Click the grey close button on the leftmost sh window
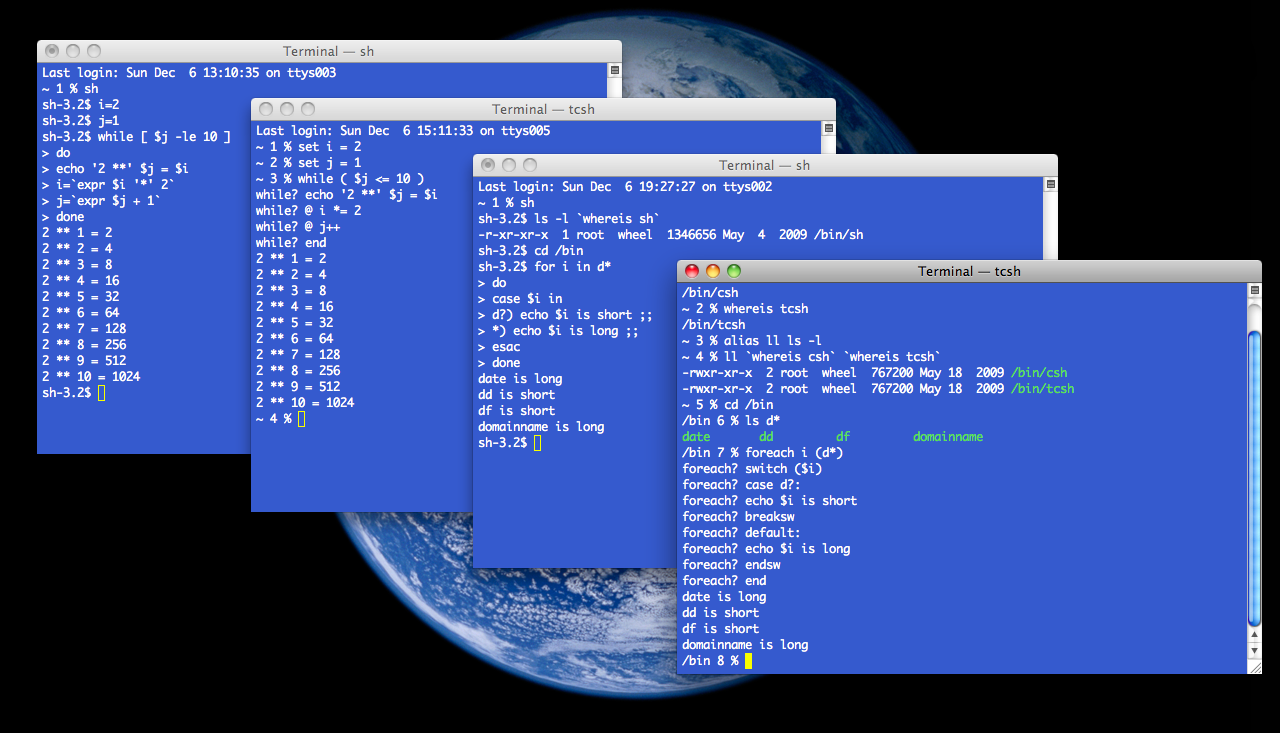Viewport: 1280px width, 733px height. pyautogui.click(x=51, y=50)
